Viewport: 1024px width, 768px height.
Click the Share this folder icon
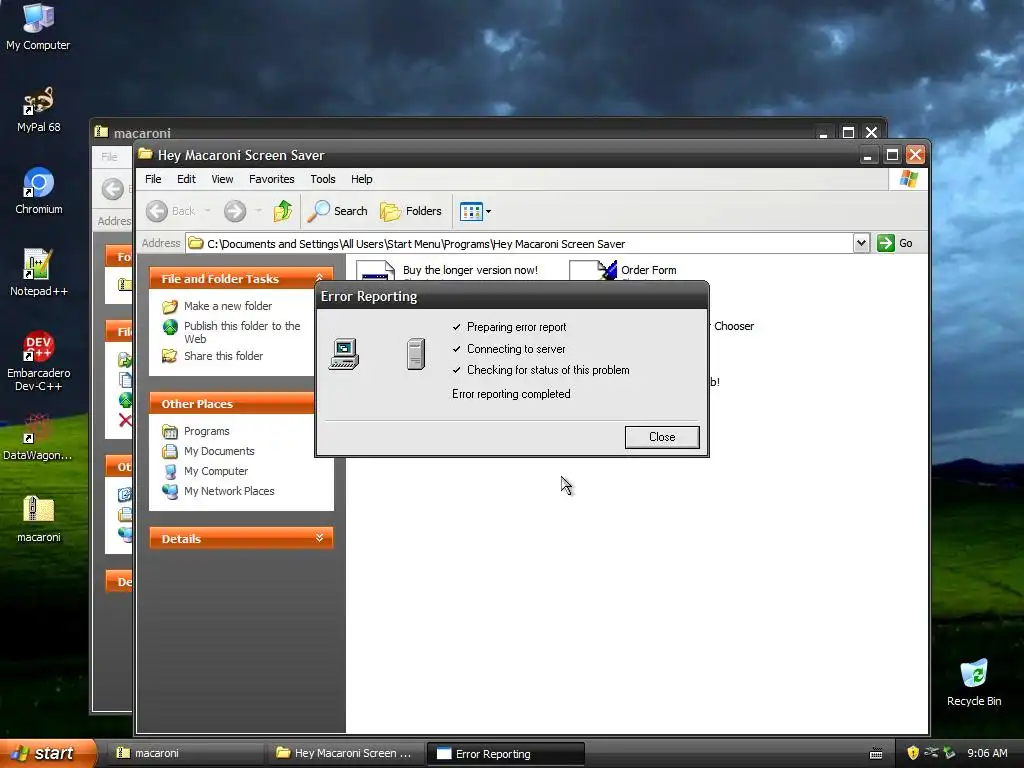pos(170,356)
